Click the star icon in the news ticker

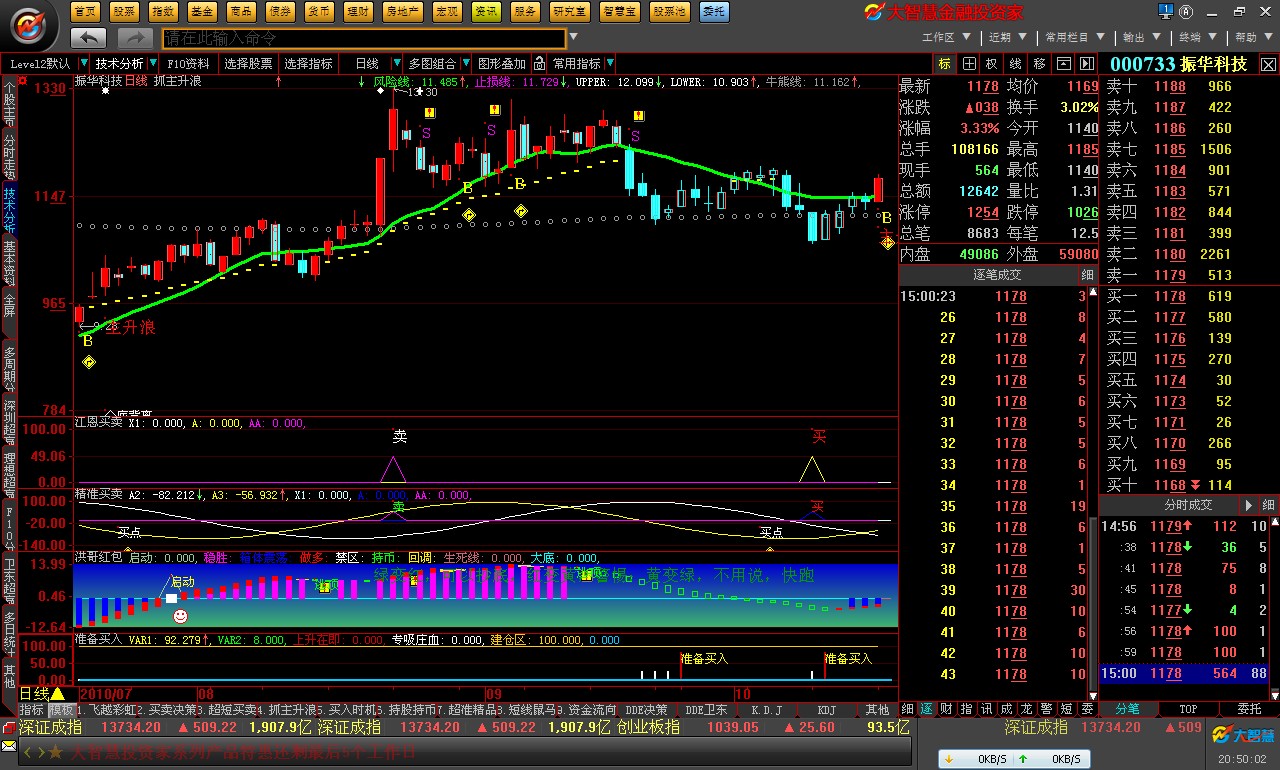pos(56,751)
